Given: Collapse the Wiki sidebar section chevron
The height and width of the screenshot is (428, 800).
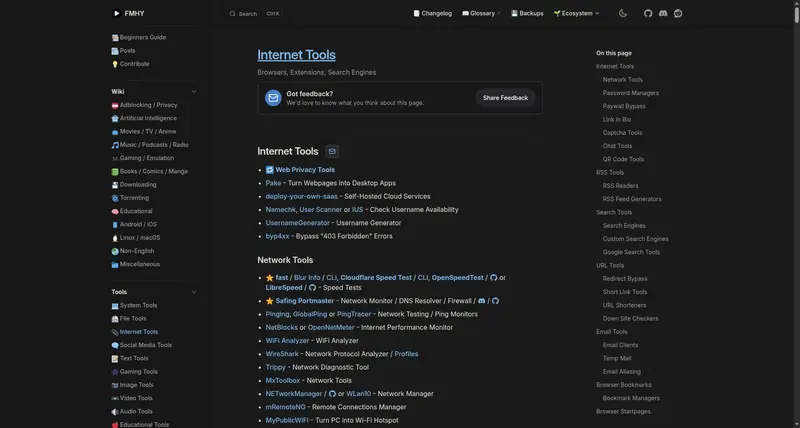Looking at the screenshot, I should (194, 92).
